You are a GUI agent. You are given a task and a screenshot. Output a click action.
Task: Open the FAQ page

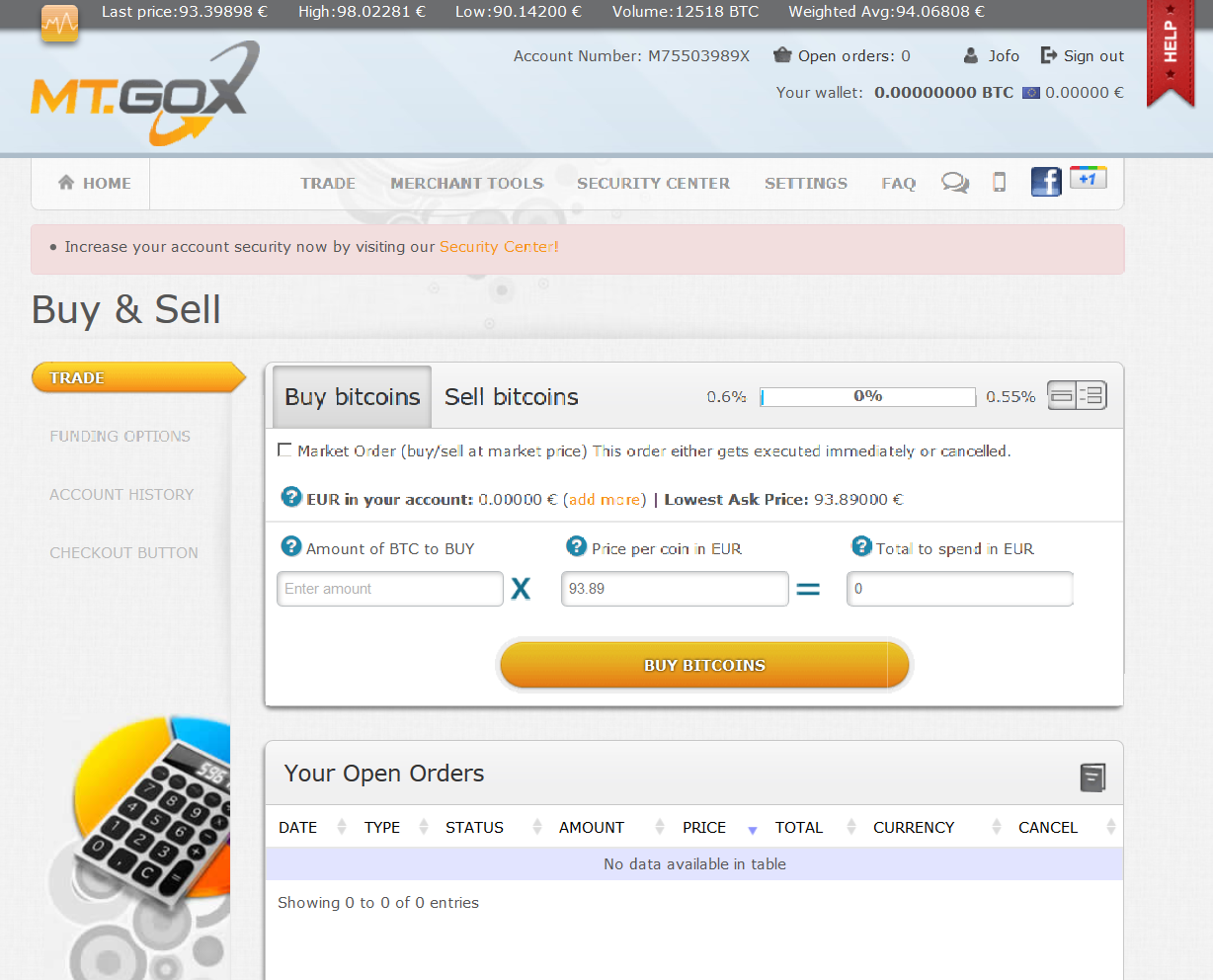tap(899, 184)
